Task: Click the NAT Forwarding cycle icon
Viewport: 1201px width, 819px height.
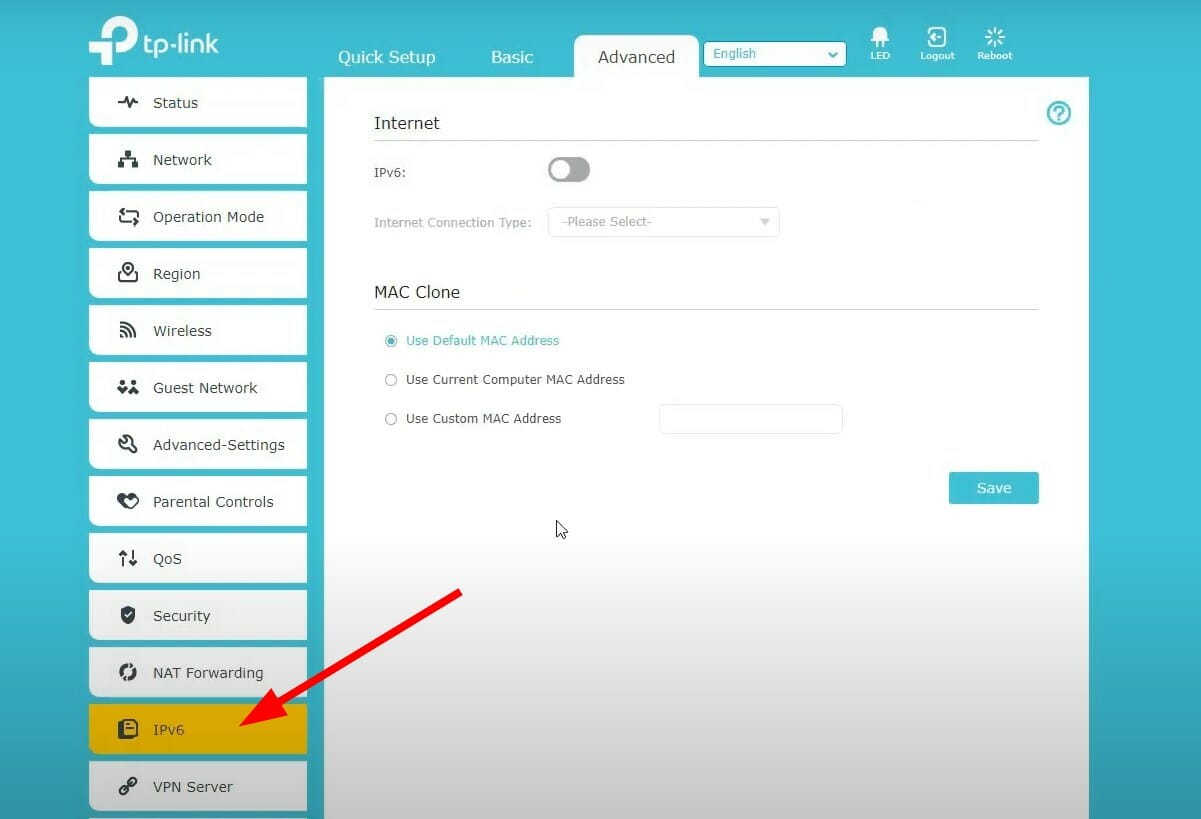Action: pyautogui.click(x=128, y=672)
